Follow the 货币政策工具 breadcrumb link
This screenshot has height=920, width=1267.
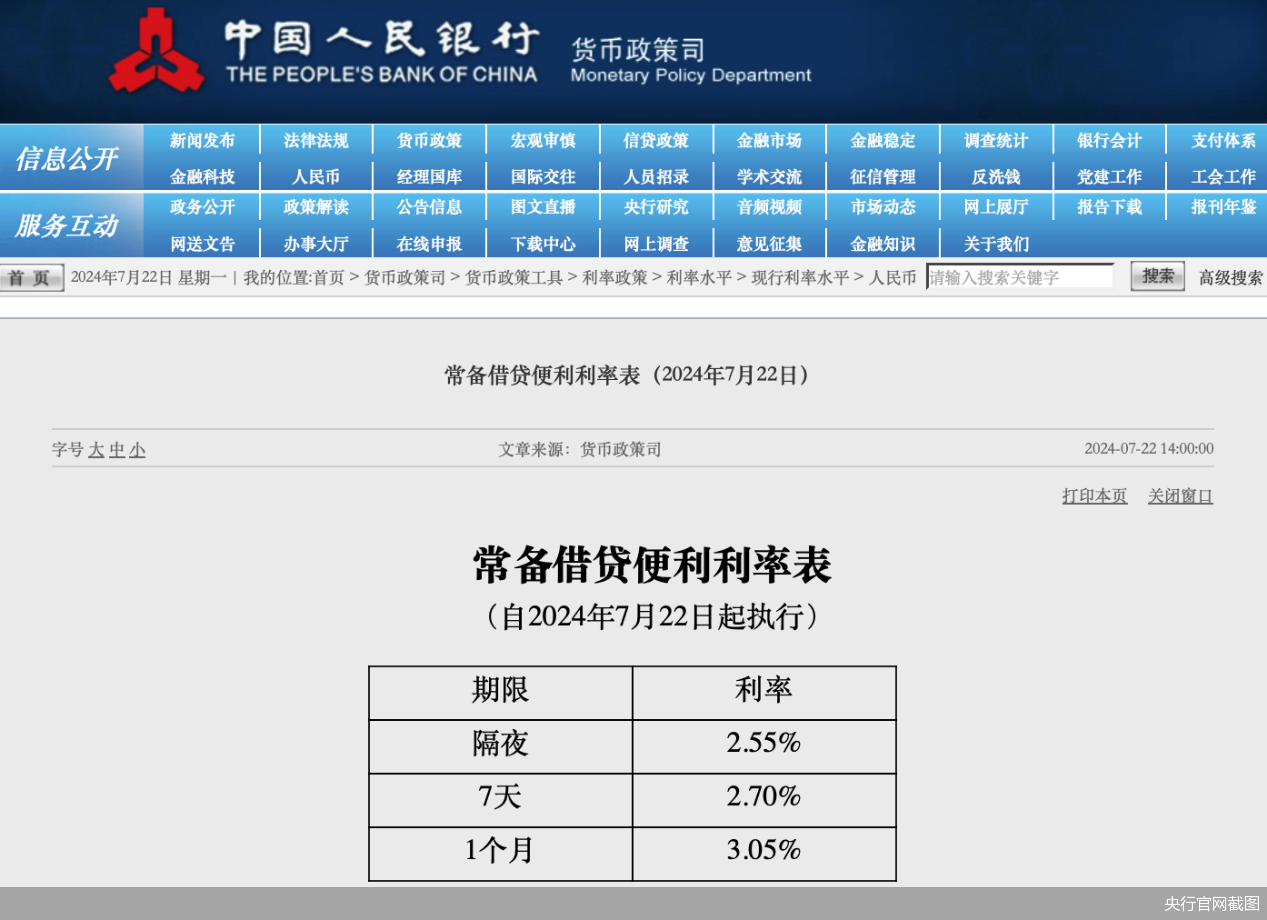[x=514, y=278]
